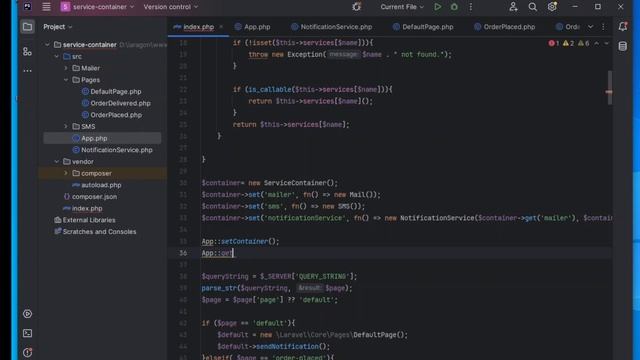Click the error count indicator

point(553,43)
